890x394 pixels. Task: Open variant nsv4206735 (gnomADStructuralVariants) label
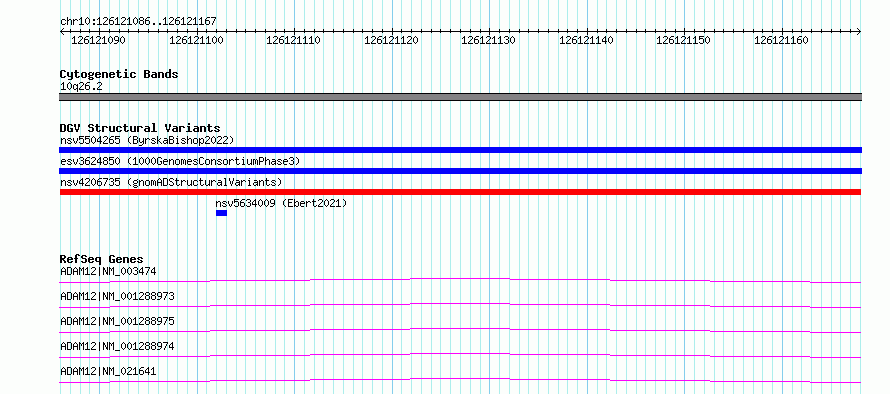(171, 182)
